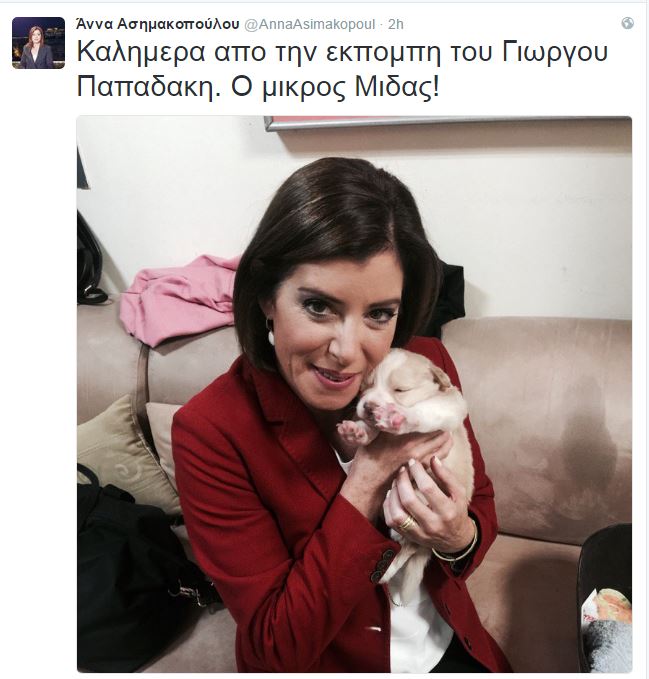Click the display name Άννα Ασημακοπούλου
This screenshot has height=679, width=649.
157,24
